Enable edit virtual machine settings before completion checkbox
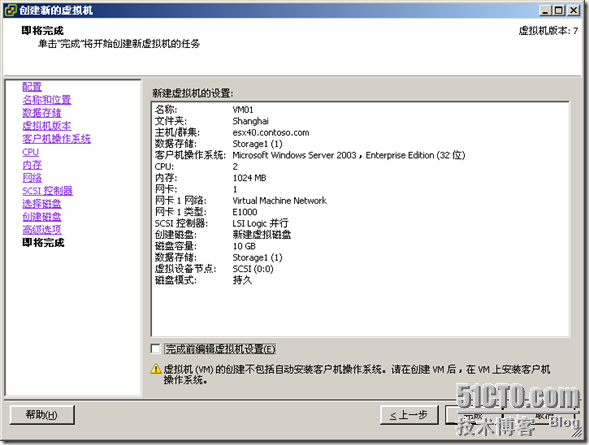 point(155,349)
